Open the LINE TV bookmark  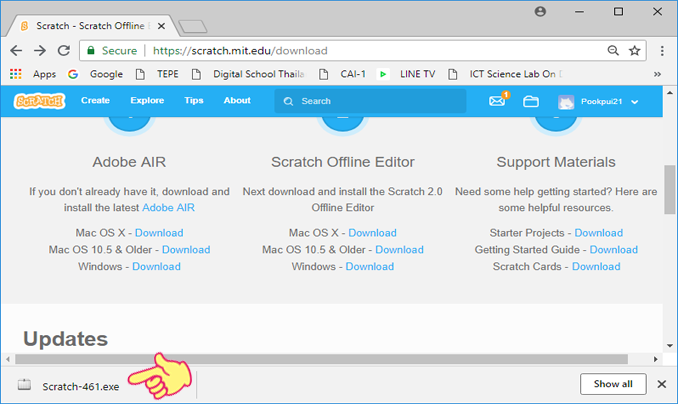(406, 74)
